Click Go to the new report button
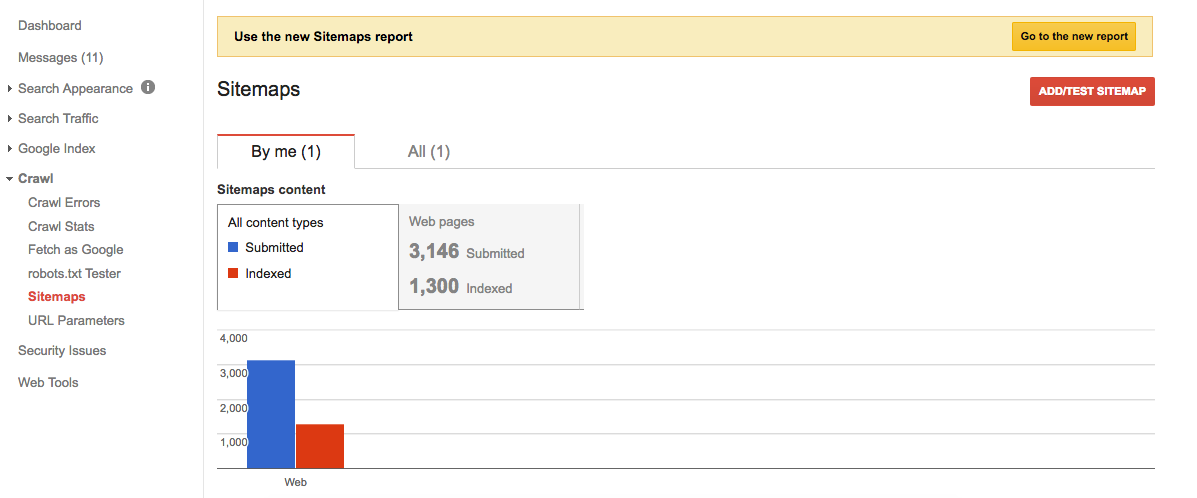The image size is (1197, 498). pyautogui.click(x=1074, y=37)
